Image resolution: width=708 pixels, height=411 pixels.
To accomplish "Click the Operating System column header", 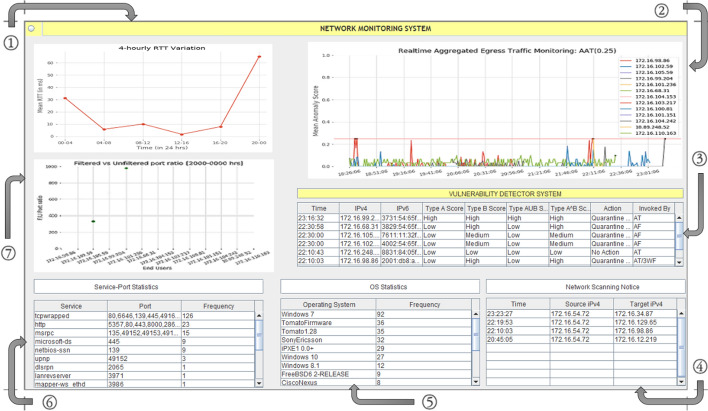I will [x=328, y=304].
